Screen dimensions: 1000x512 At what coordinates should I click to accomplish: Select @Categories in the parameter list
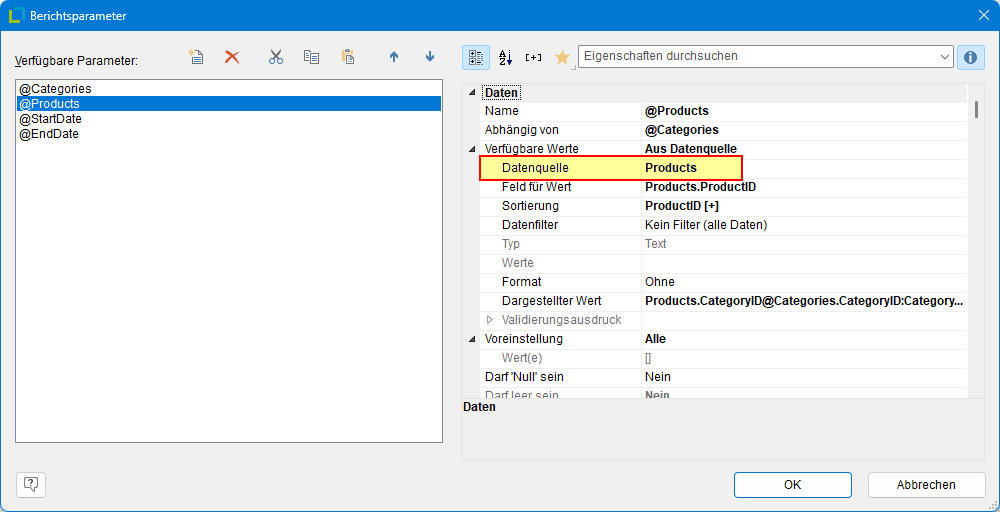click(x=55, y=89)
